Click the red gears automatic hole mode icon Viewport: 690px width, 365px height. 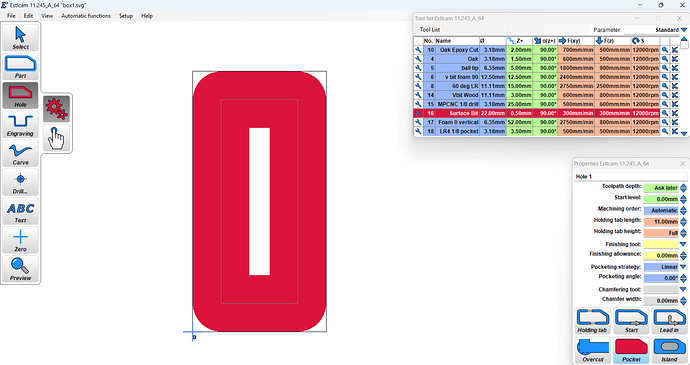point(56,109)
